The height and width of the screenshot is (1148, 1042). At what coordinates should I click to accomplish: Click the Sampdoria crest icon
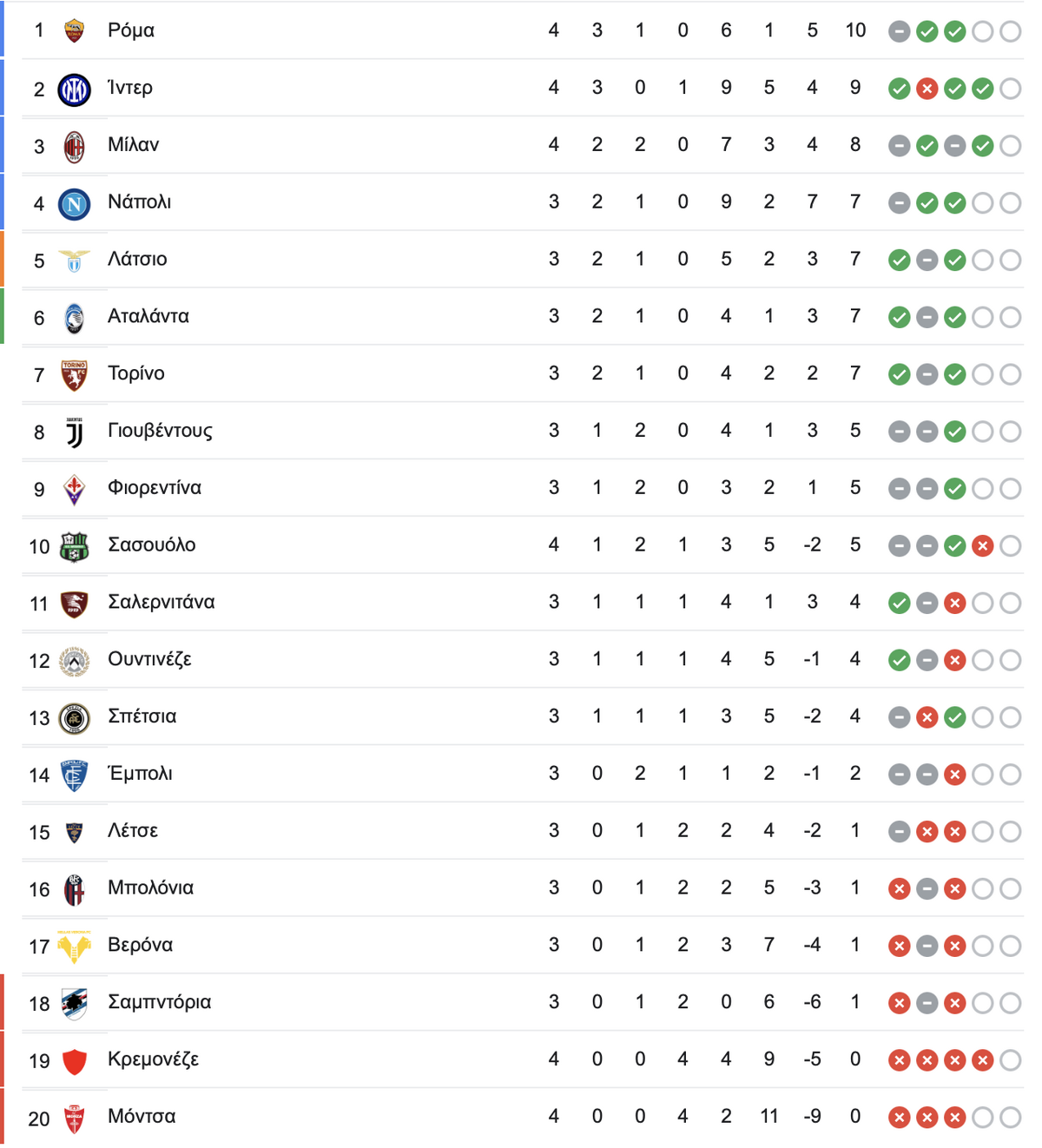pos(75,1004)
